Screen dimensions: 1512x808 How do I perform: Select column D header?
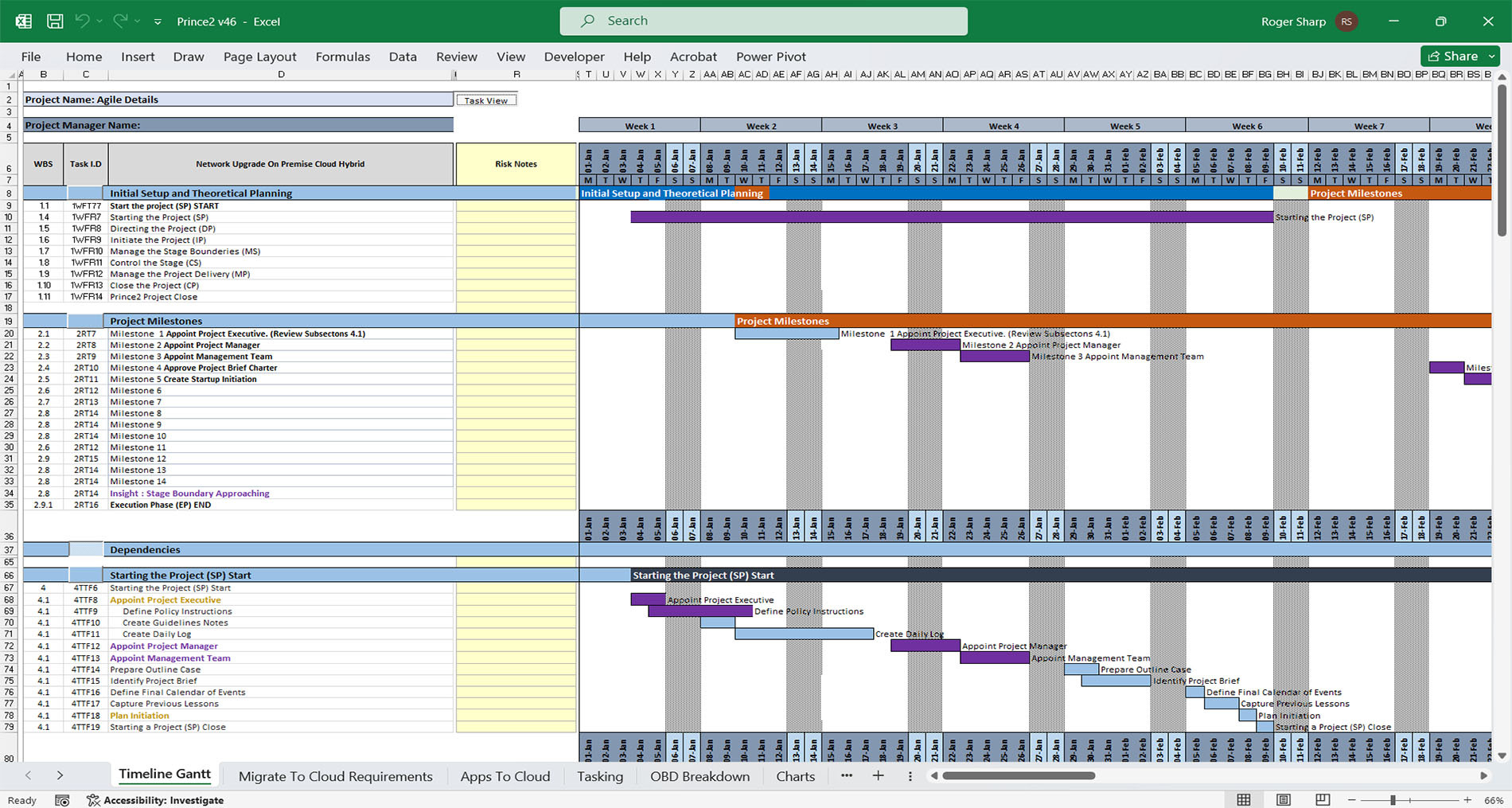[x=281, y=75]
